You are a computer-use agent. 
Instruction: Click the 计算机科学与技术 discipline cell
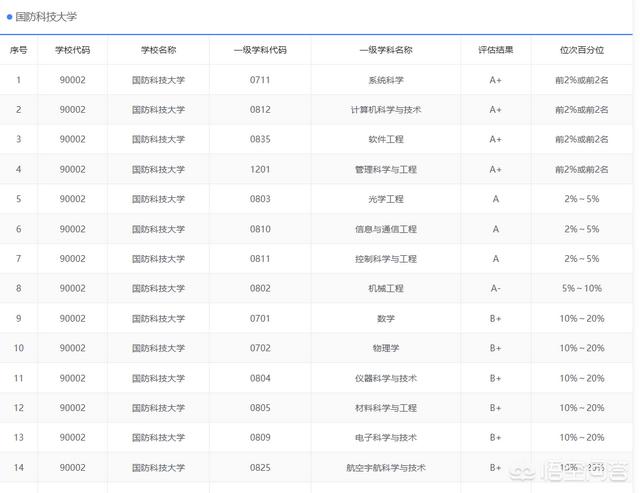[x=386, y=110]
